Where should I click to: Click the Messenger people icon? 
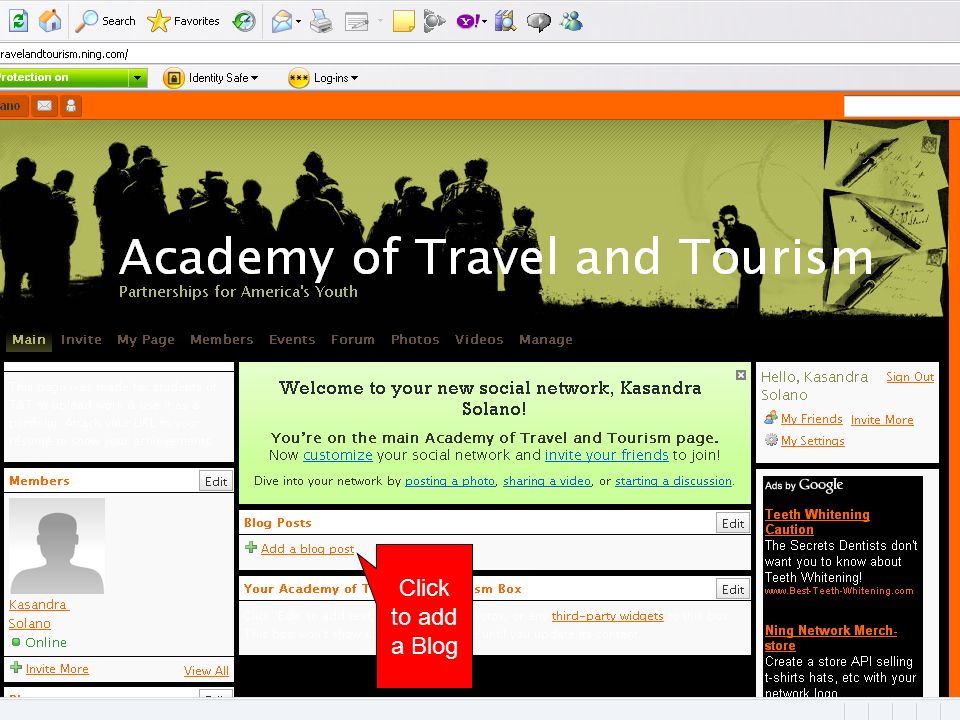click(572, 21)
